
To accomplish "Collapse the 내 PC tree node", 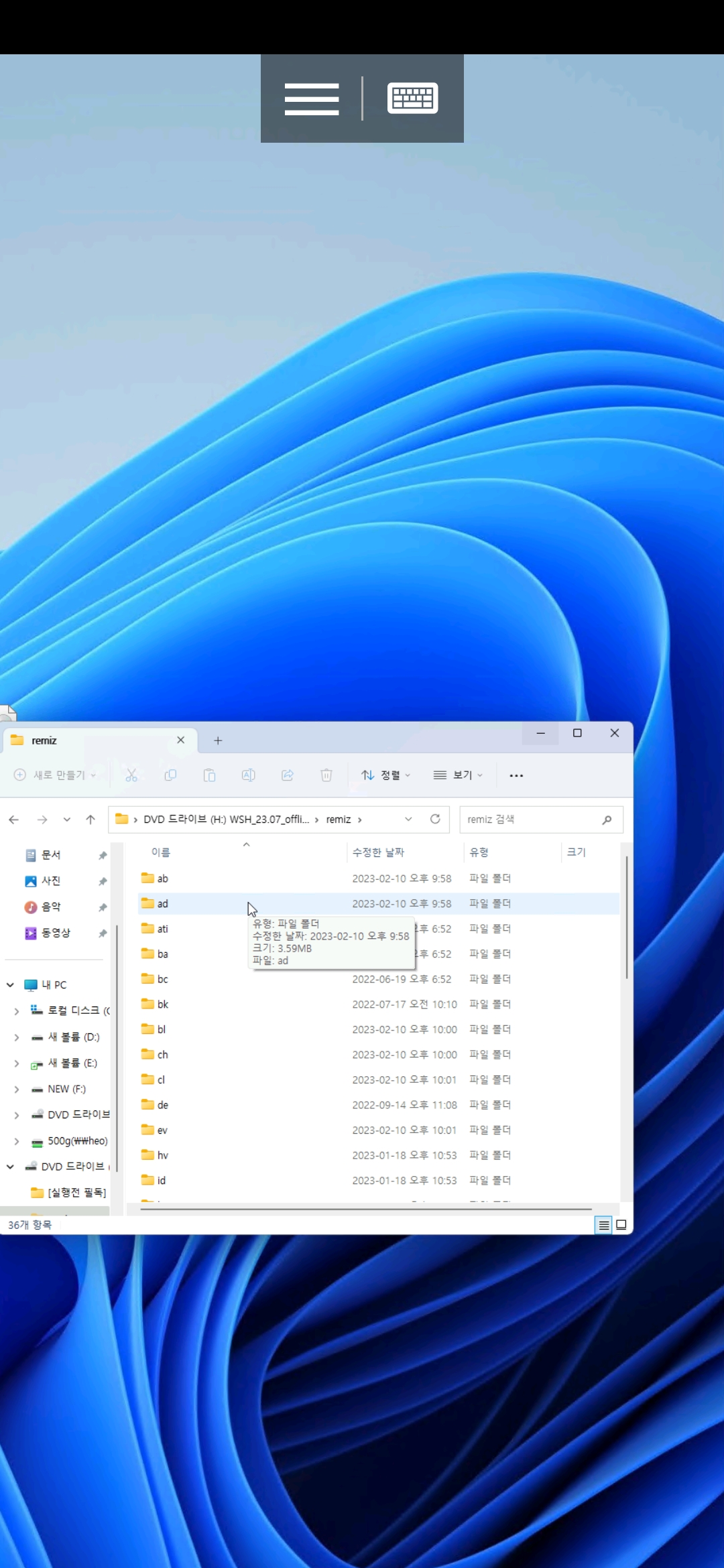I will pos(10,984).
